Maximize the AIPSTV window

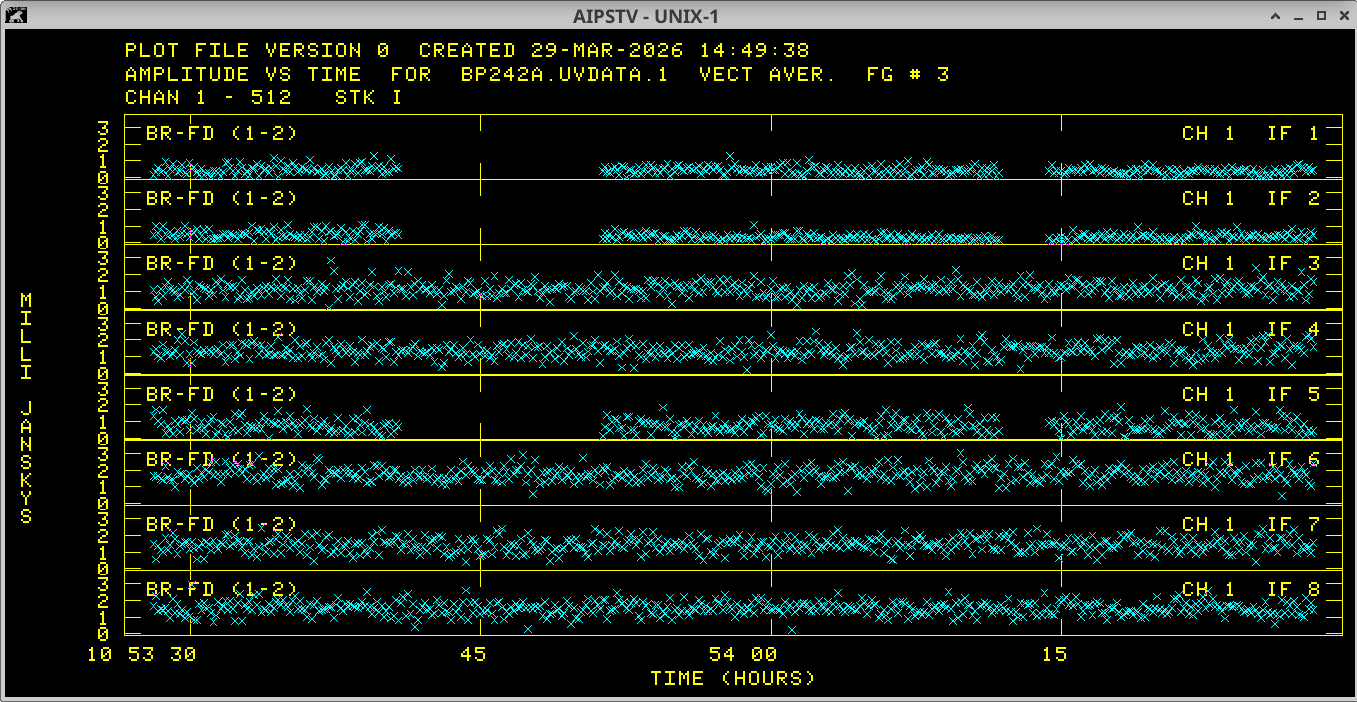[1320, 16]
